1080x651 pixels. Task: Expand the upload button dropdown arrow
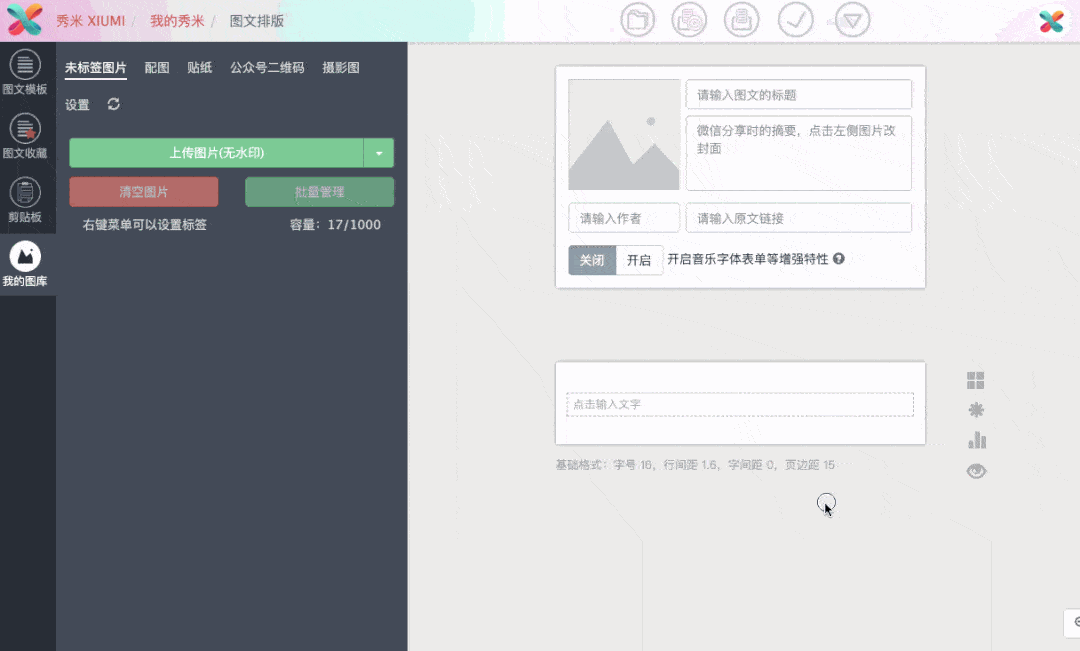[x=380, y=152]
